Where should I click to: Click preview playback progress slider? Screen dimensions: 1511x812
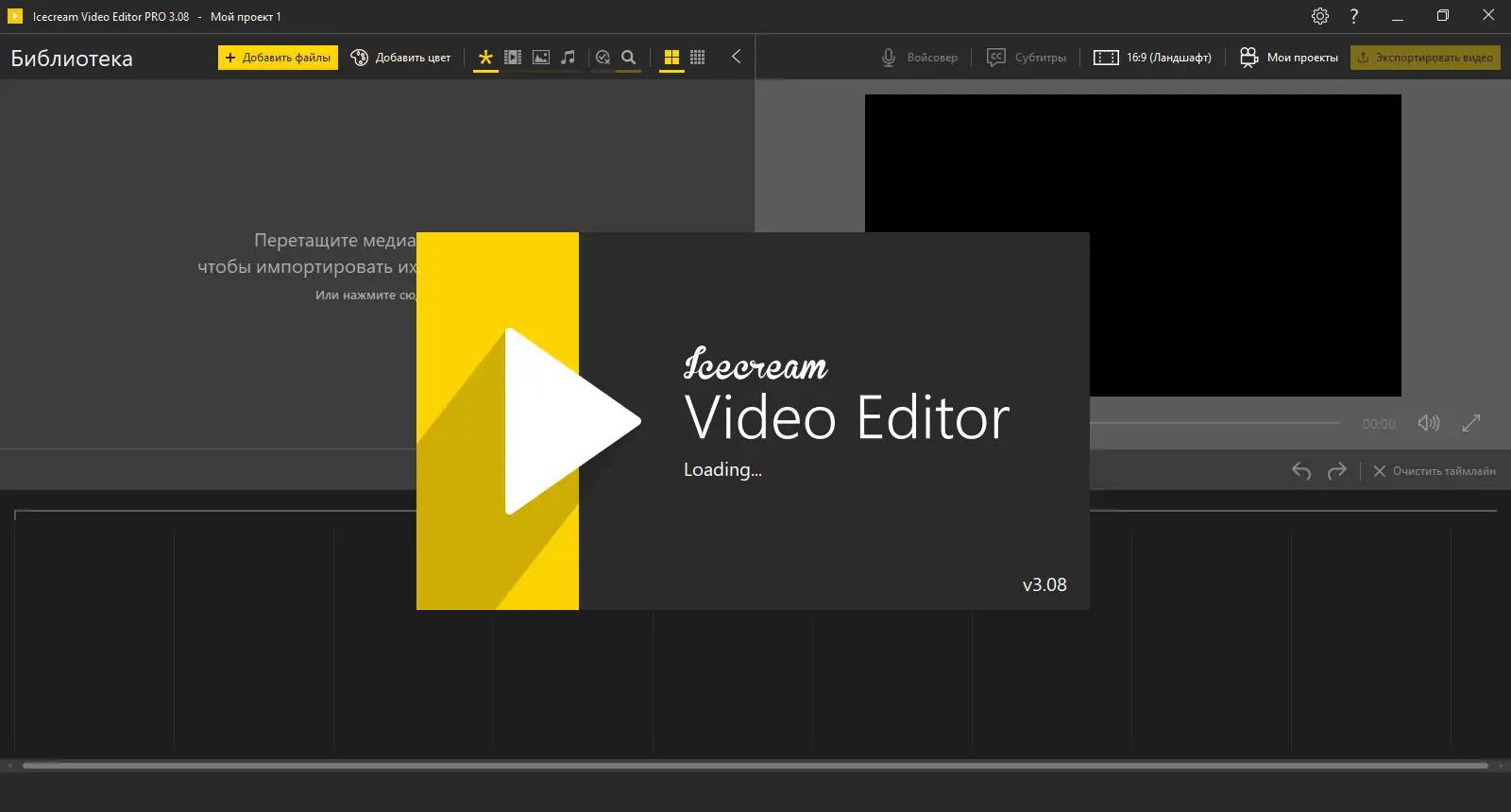coord(1215,423)
